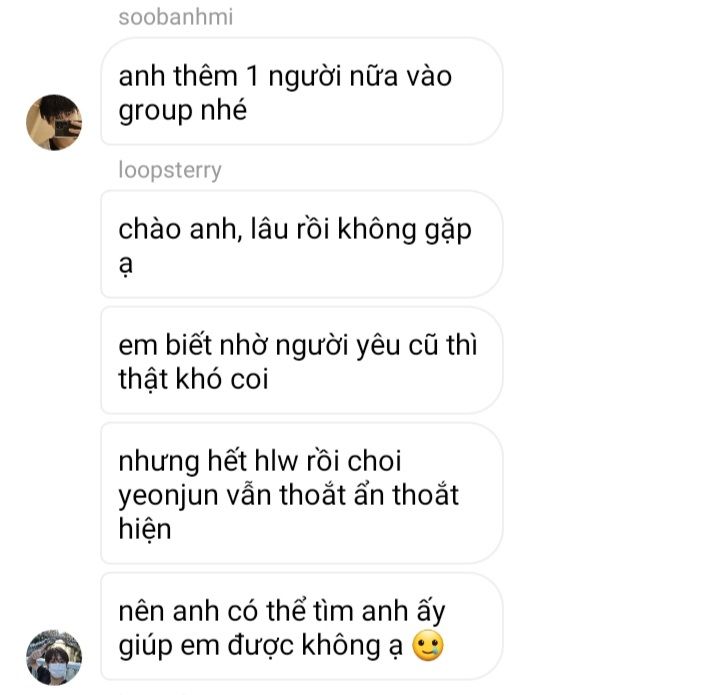Open loopsterry's masked-person profile avatar
The width and height of the screenshot is (720, 695).
point(54,657)
